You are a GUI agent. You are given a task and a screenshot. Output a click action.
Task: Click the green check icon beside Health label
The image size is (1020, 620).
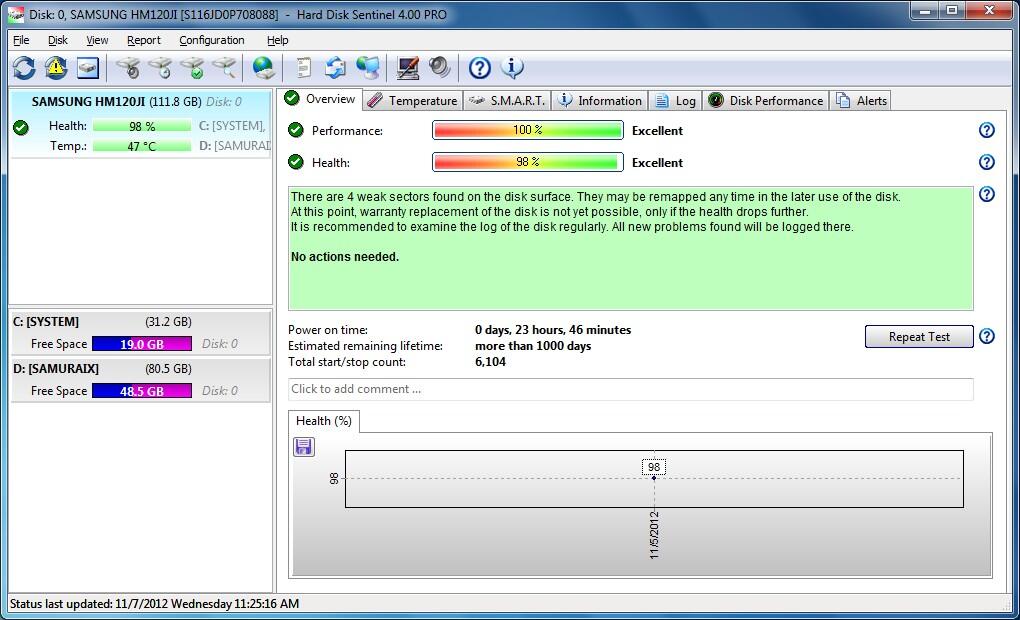[x=296, y=162]
